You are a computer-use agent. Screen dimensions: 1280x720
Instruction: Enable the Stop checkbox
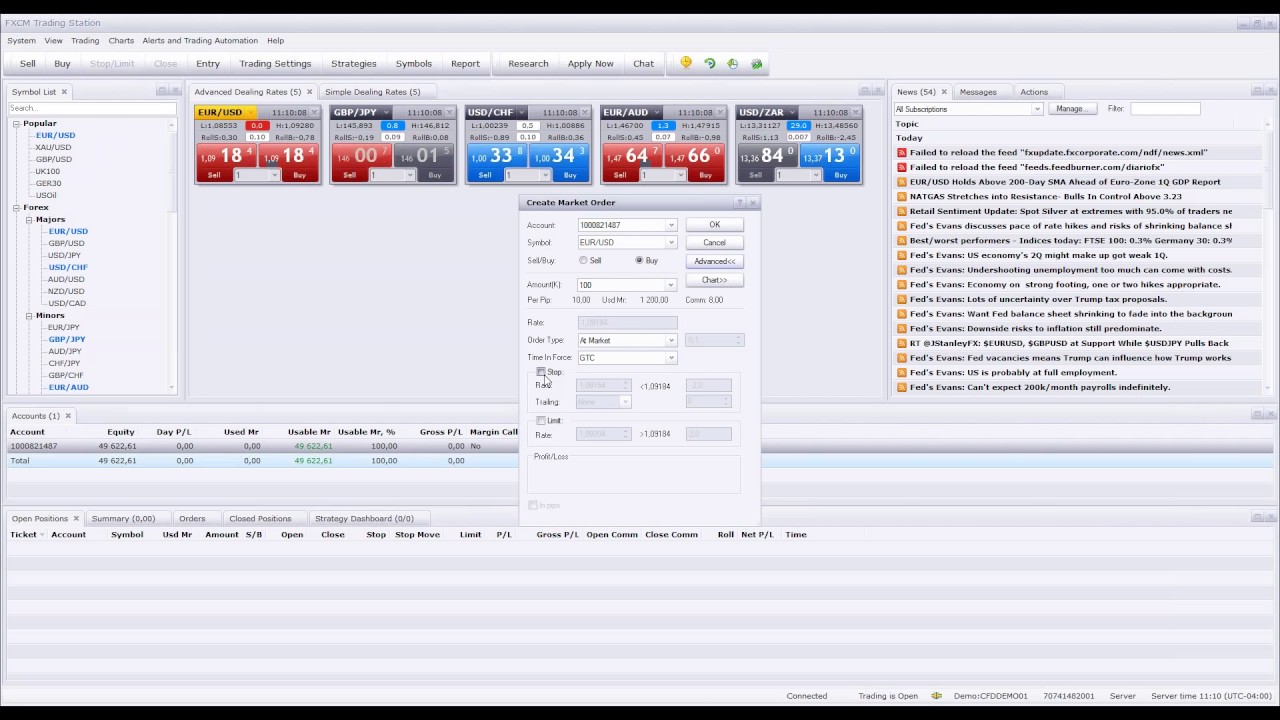(541, 372)
